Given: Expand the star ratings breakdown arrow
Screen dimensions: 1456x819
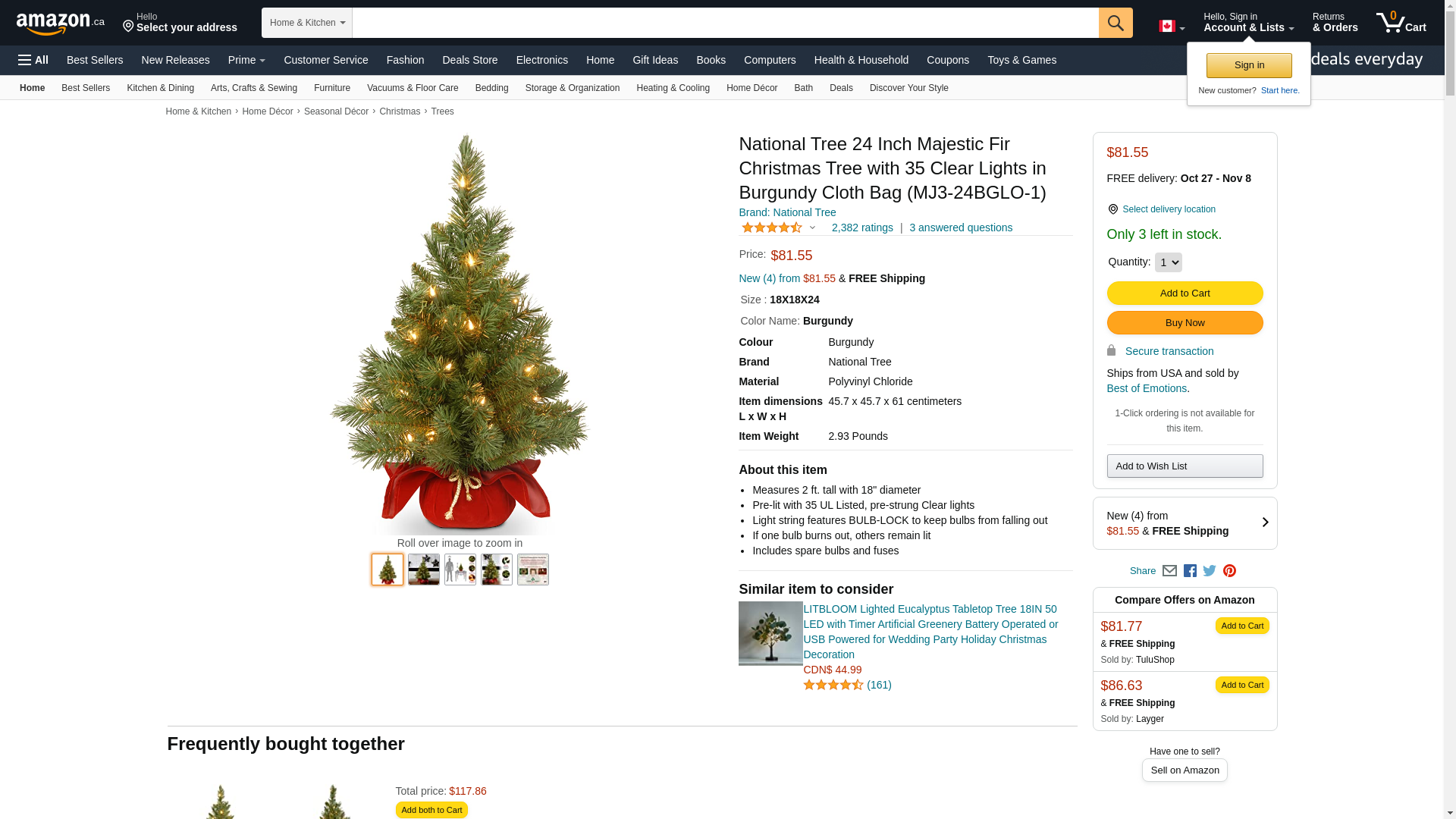Looking at the screenshot, I should 812,227.
